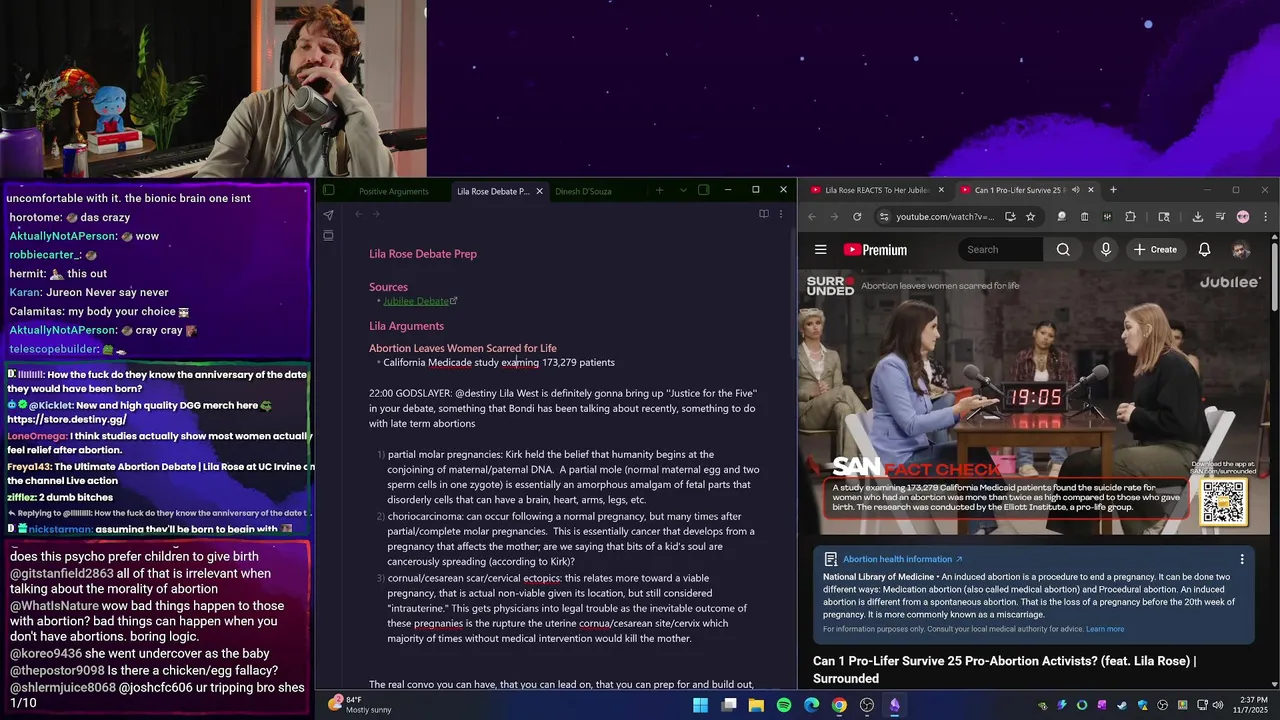Screen dimensions: 1280x720
Task: Open the Jubilee Debate source link
Action: pos(416,301)
